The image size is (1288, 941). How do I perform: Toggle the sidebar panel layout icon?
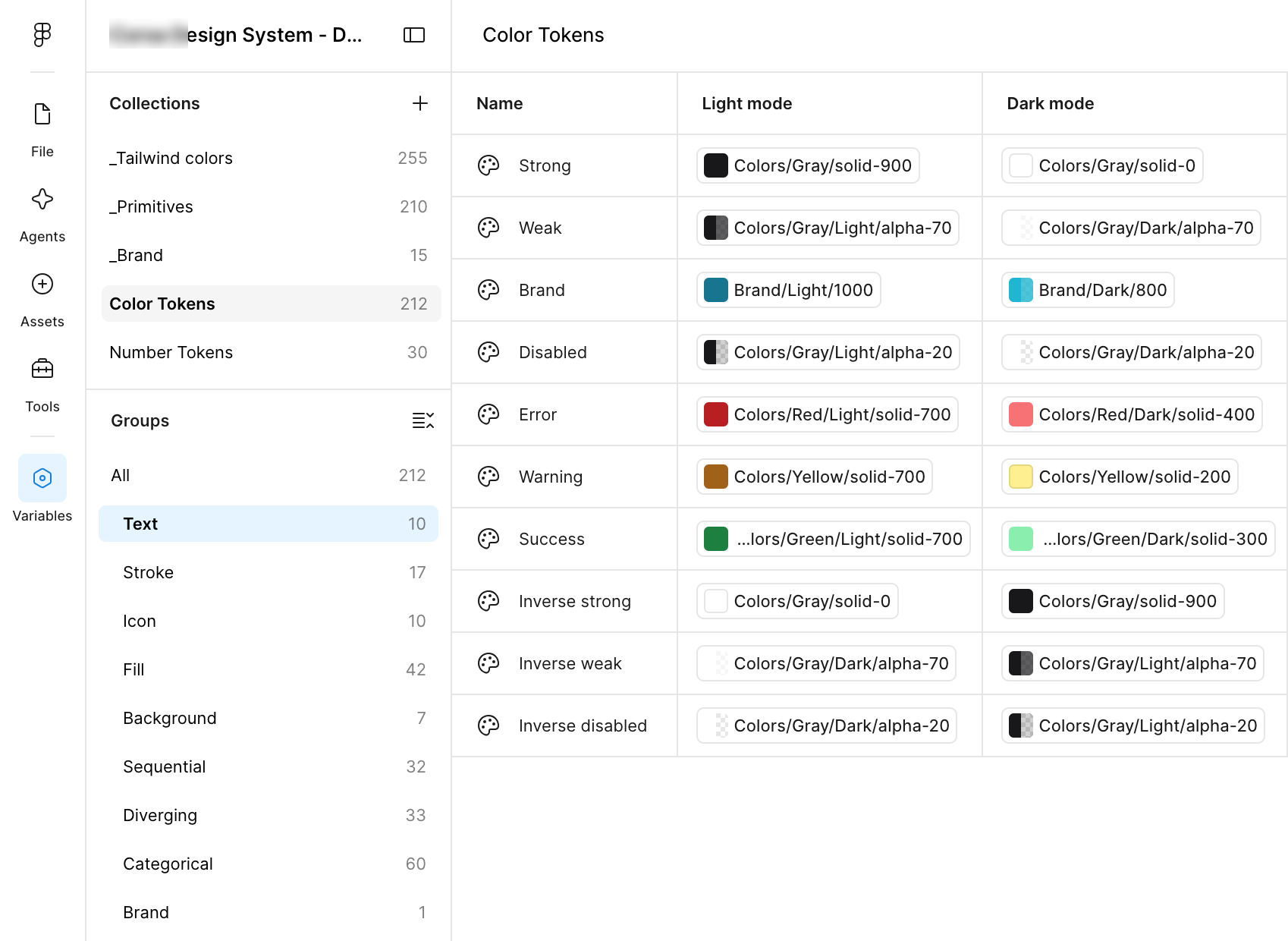[414, 35]
